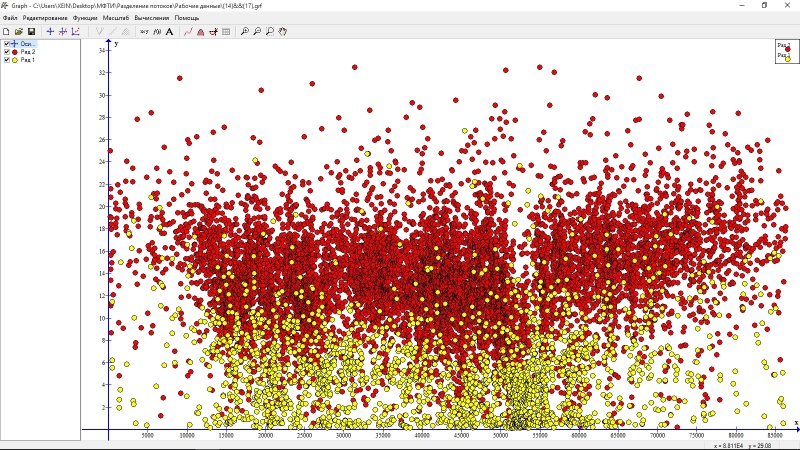Open the Функция menu
This screenshot has width=800, height=450.
[x=85, y=18]
